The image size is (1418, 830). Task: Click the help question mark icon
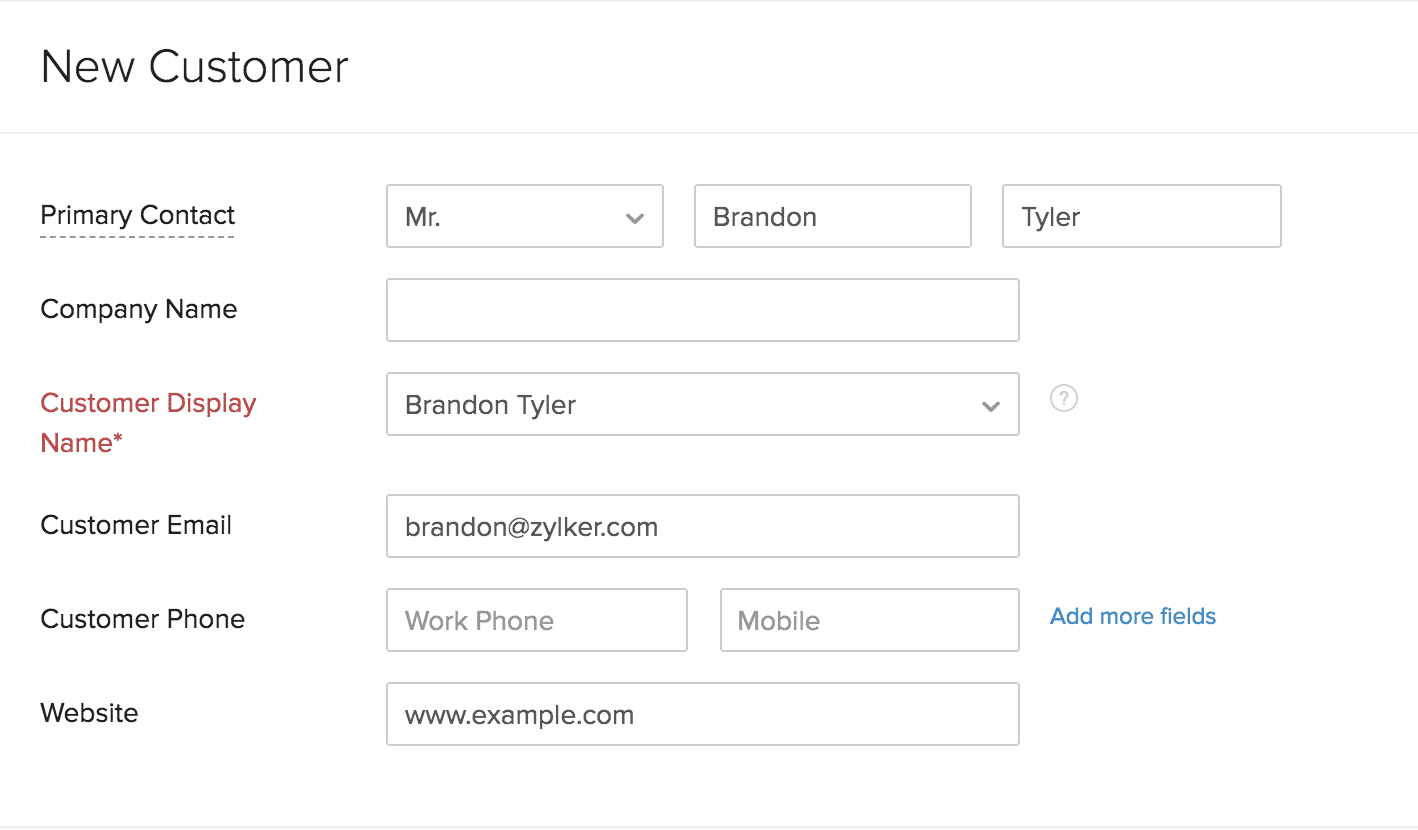point(1063,399)
